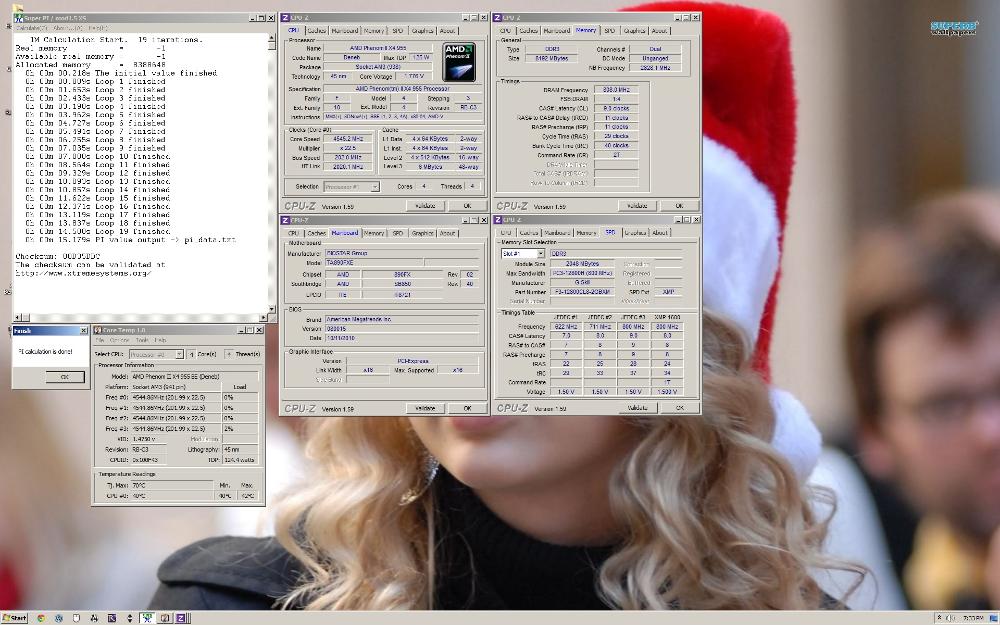
Task: Click the clock in the system tray
Action: coord(973,618)
